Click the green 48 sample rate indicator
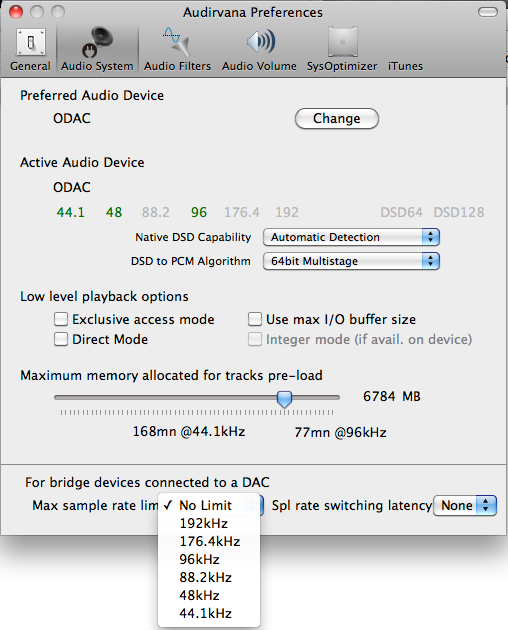508x630 pixels. [114, 212]
